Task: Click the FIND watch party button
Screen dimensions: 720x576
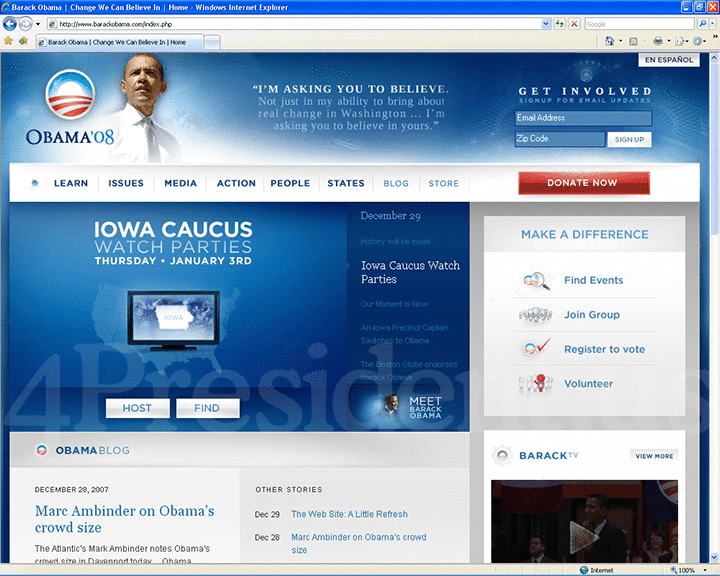Action: (208, 408)
